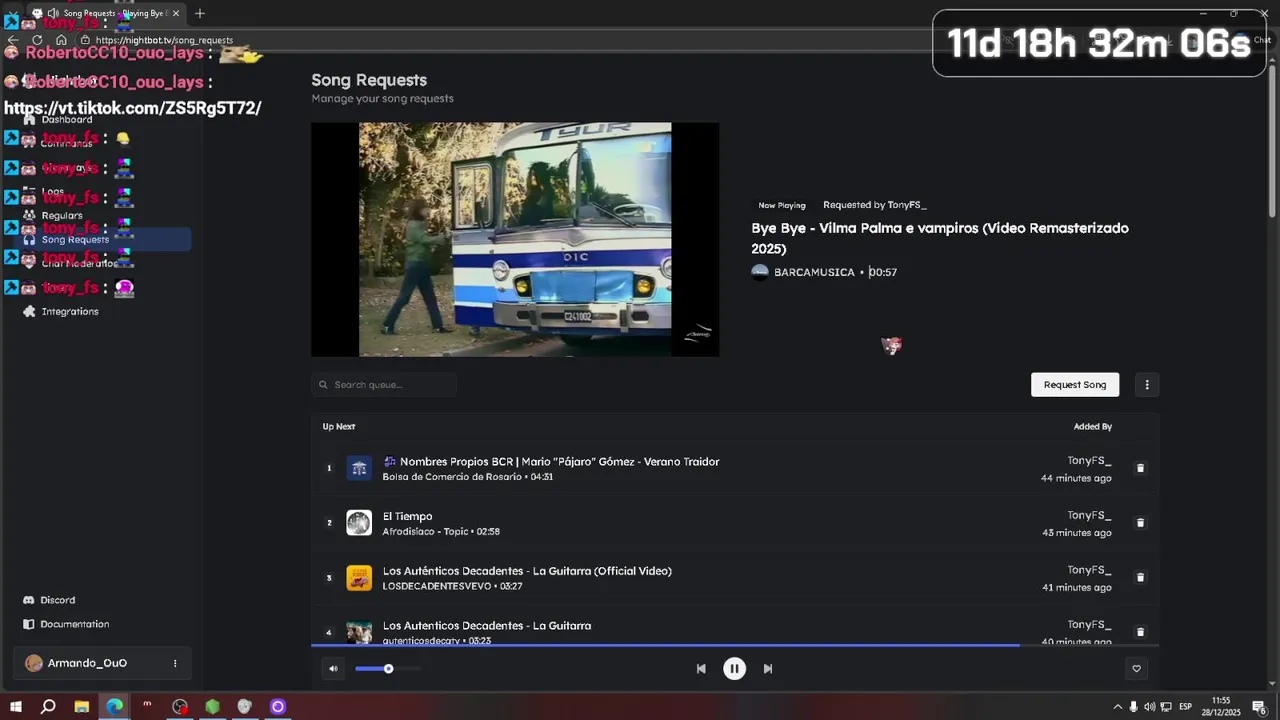
Task: Open the Bye Bye - Vilma Palma title
Action: (940, 238)
